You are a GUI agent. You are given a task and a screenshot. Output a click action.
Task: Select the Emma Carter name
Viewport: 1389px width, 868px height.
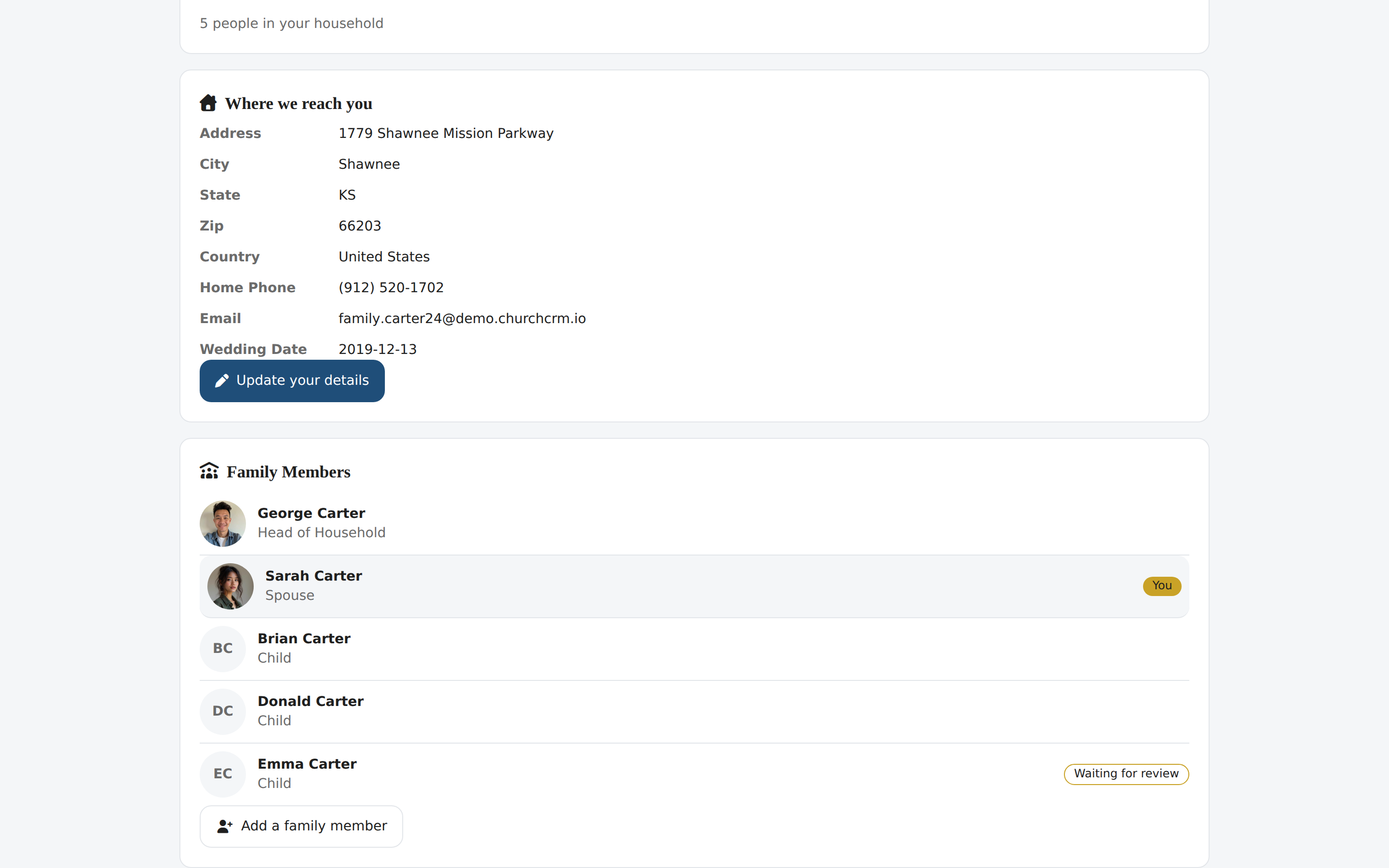coord(307,763)
